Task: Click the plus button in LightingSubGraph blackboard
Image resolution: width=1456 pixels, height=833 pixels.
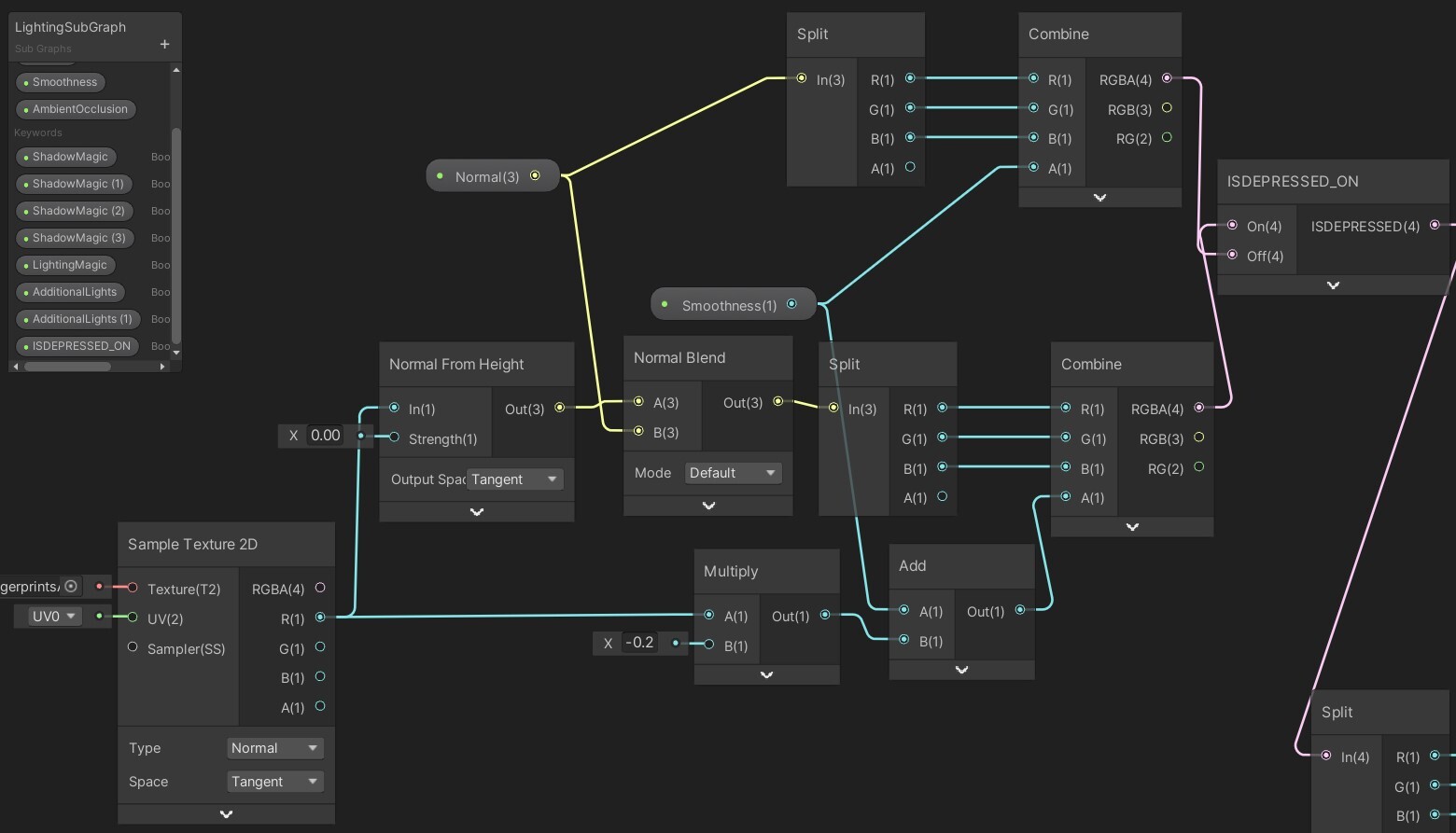Action: pyautogui.click(x=164, y=44)
